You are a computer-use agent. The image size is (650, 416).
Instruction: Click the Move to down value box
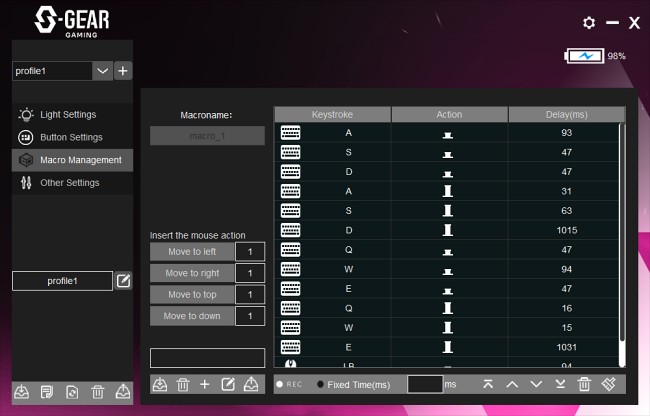(x=250, y=316)
